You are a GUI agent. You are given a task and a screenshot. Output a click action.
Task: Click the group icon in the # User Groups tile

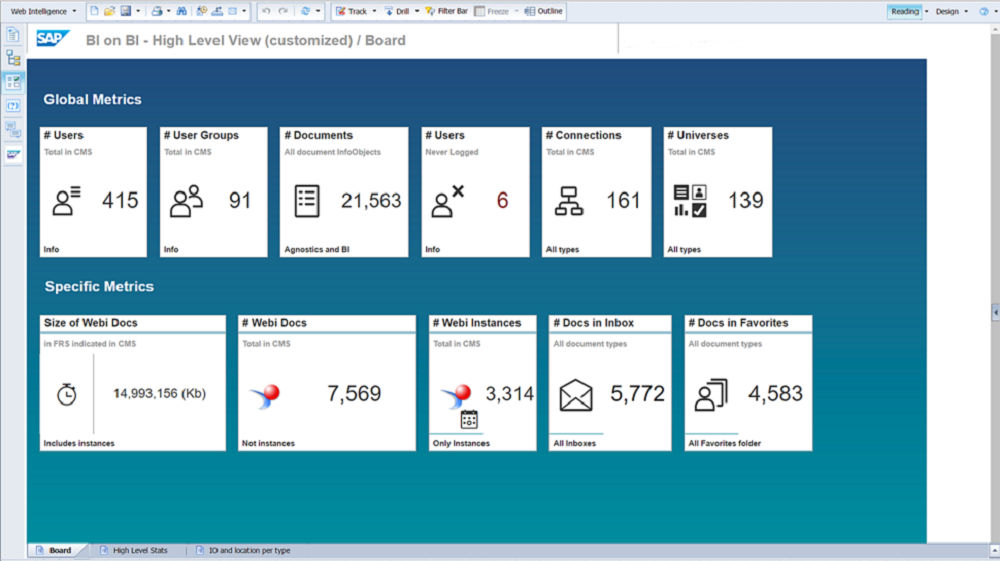tap(186, 201)
